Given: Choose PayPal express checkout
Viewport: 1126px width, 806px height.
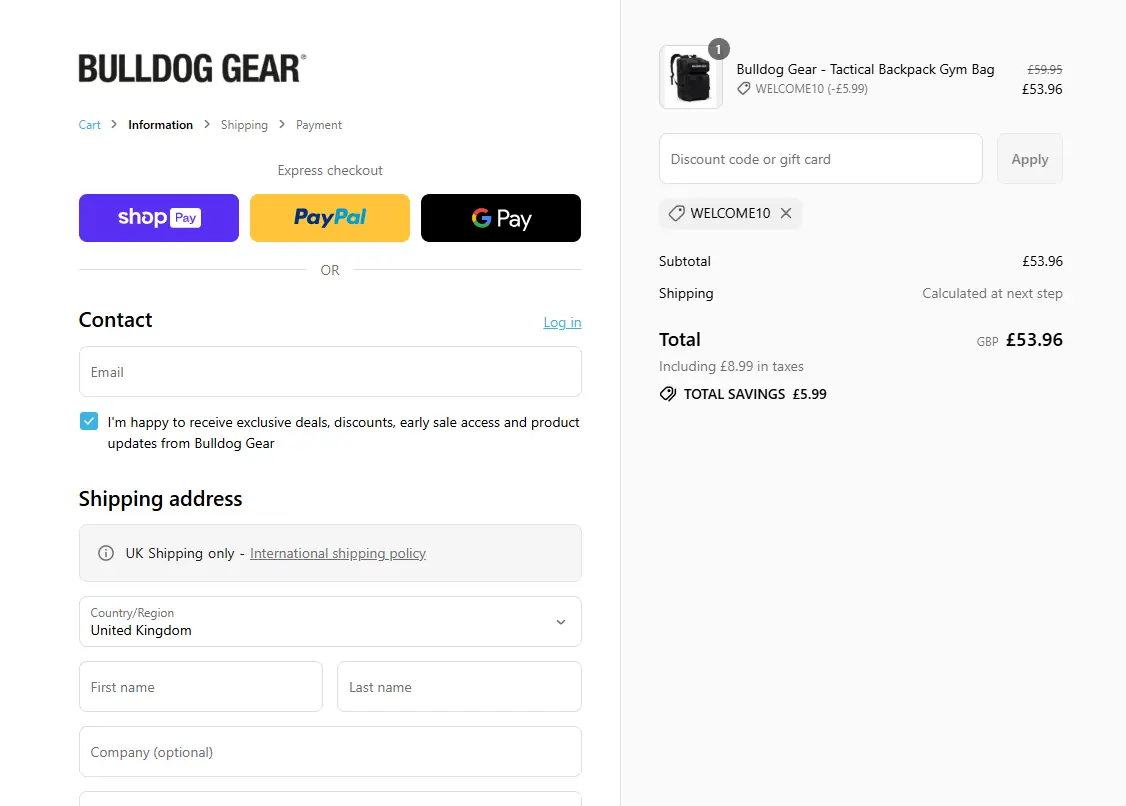Looking at the screenshot, I should (x=330, y=218).
